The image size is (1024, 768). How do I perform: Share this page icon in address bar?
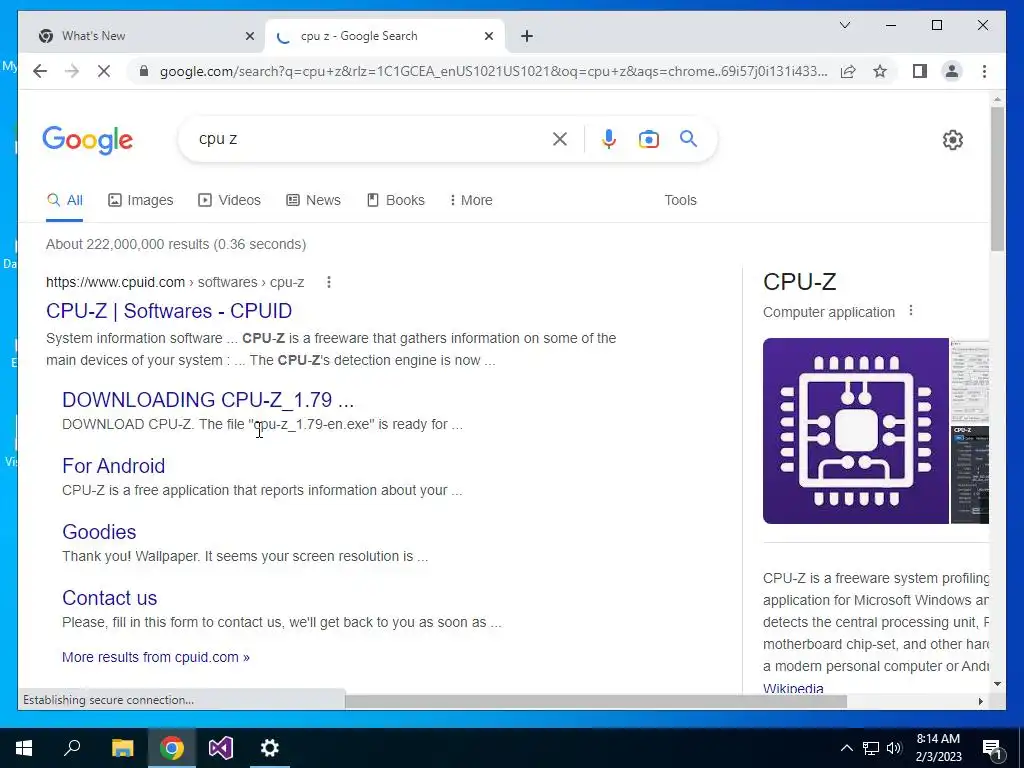(x=848, y=71)
